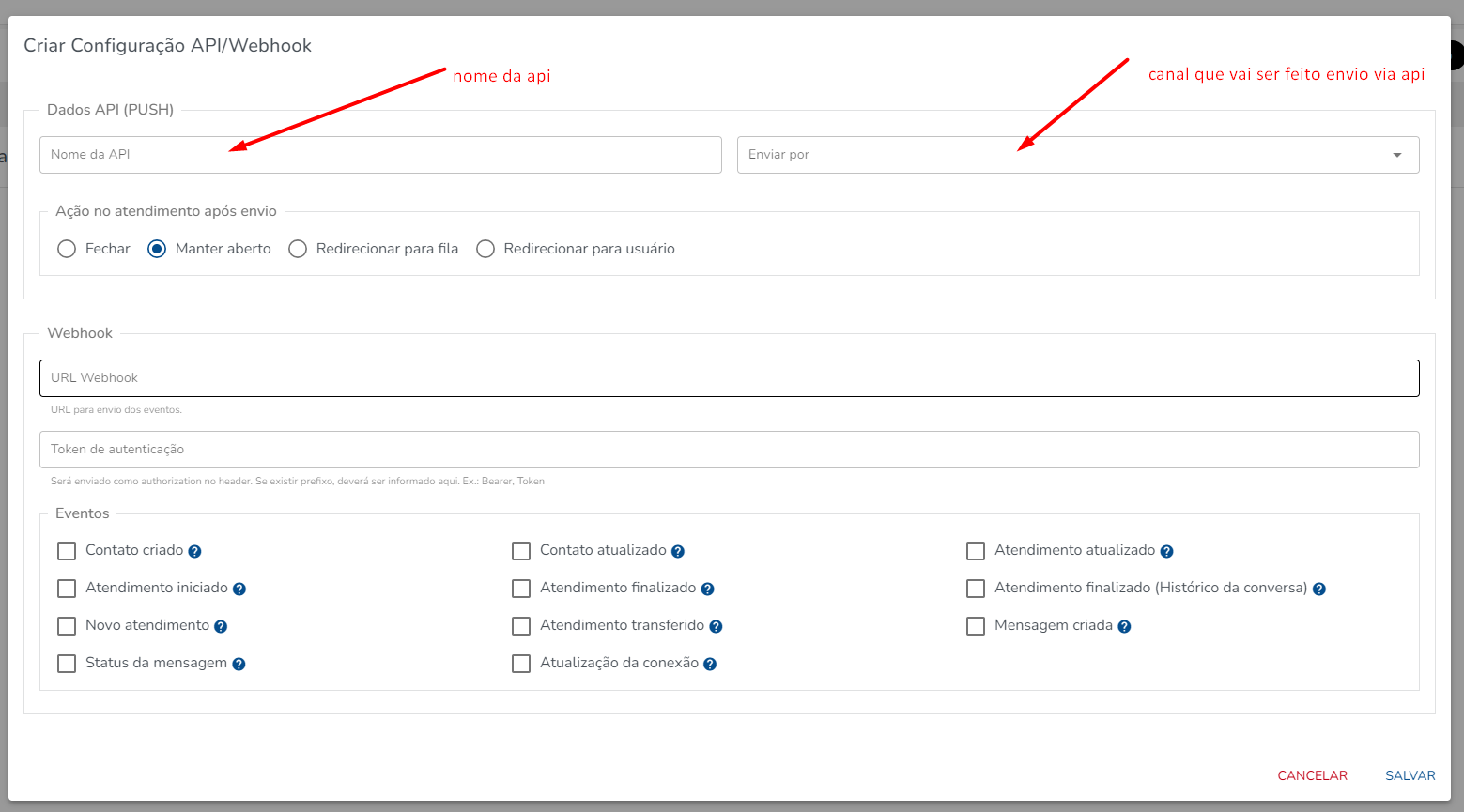Select the Fechar radio option
The height and width of the screenshot is (812, 1464).
[67, 249]
